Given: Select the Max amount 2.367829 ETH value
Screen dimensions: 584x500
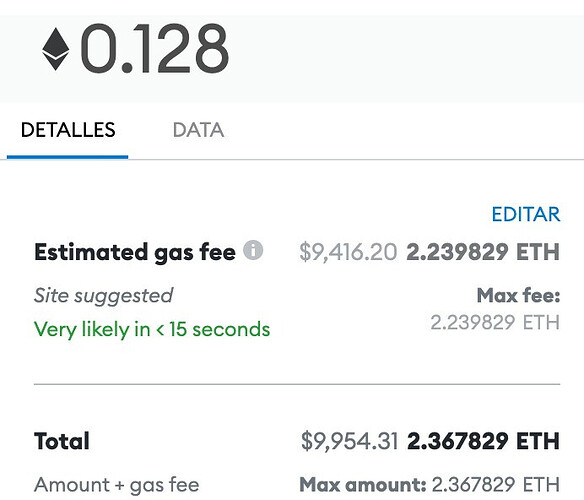Looking at the screenshot, I should tap(496, 485).
